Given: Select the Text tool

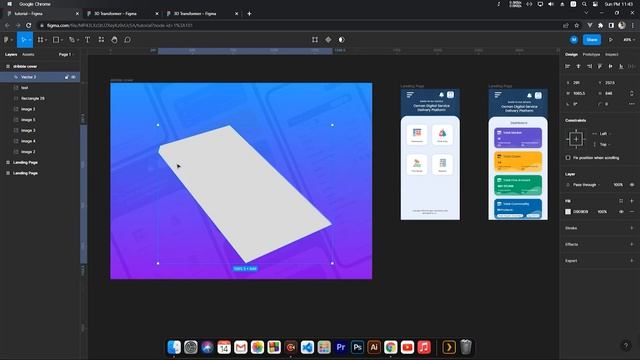Looking at the screenshot, I should (87, 40).
